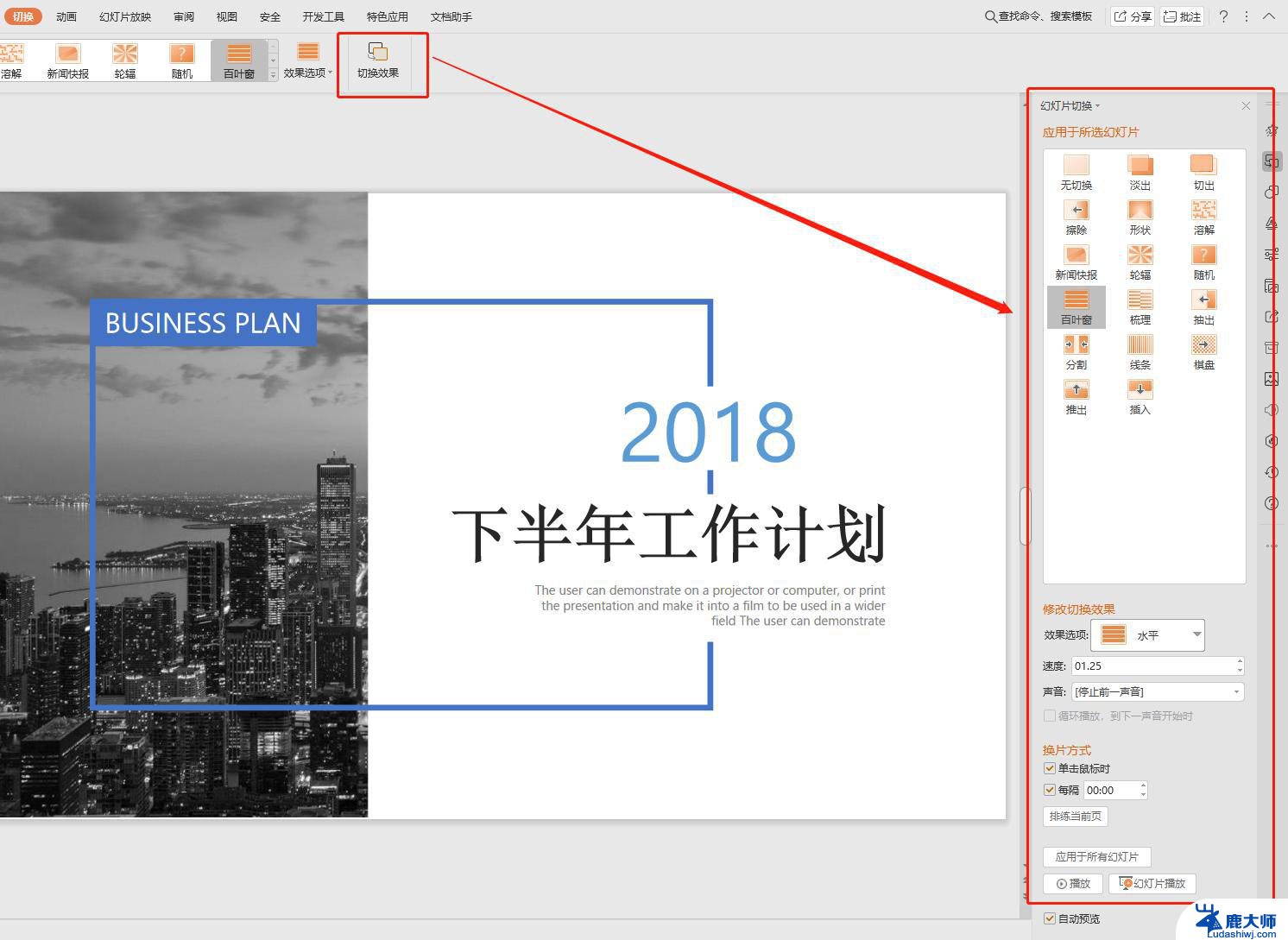Choose the 推出 push transition

[1076, 397]
